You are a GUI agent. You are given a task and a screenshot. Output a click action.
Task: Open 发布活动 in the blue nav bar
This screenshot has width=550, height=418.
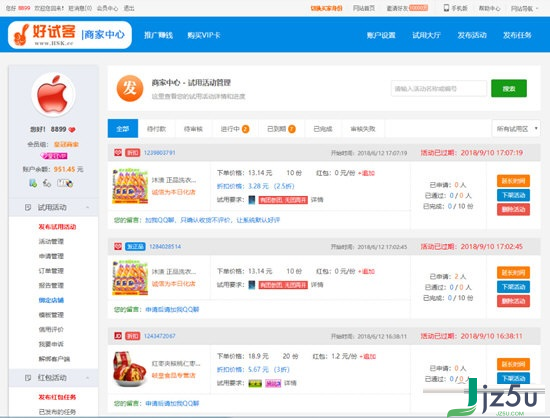tap(472, 35)
